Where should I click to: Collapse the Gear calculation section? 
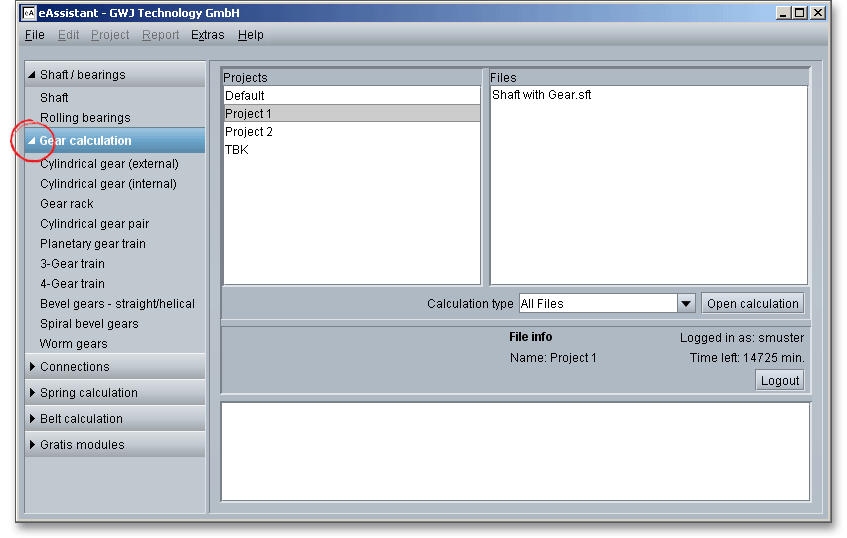point(32,141)
